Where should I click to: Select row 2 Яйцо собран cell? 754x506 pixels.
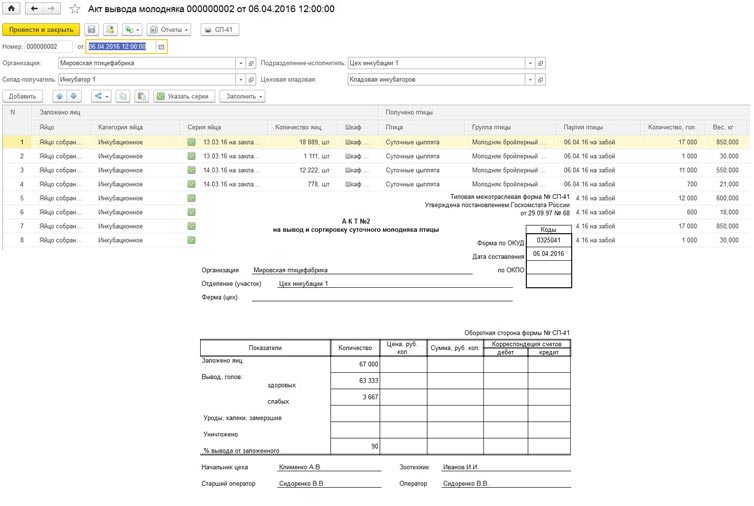point(61,156)
